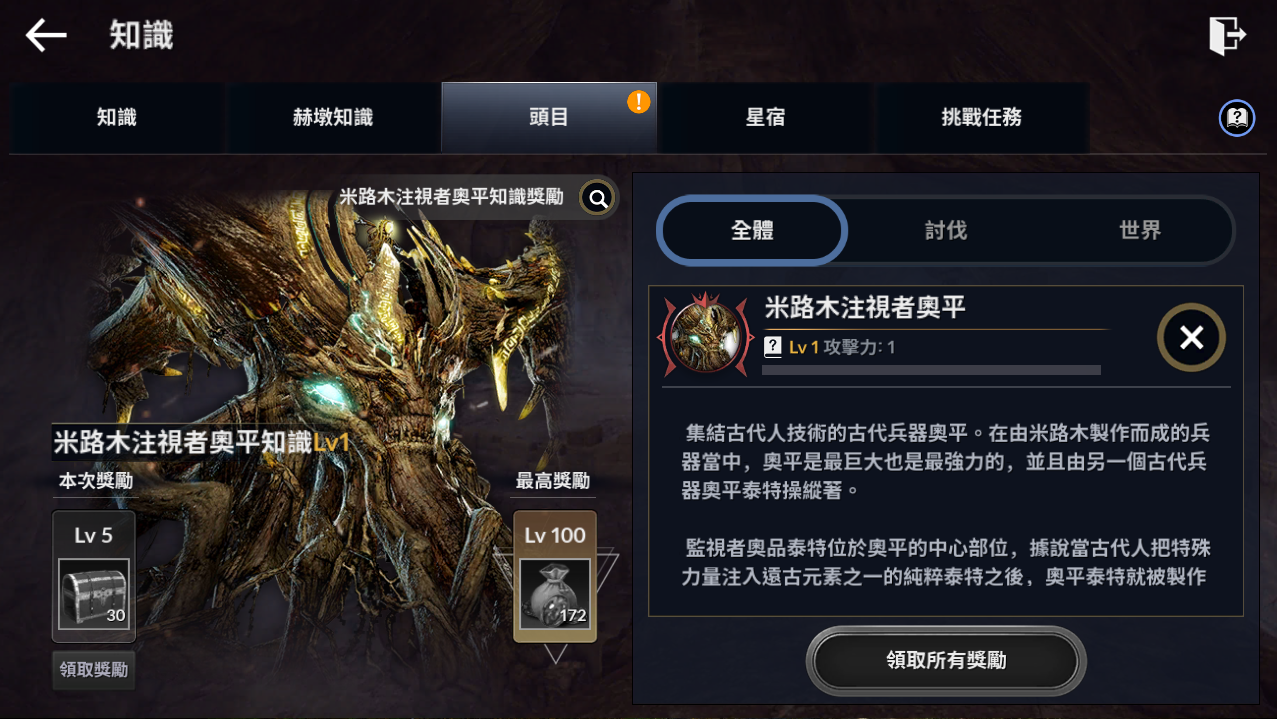The width and height of the screenshot is (1277, 719).
Task: Close the 米路木注視者奧平 detail panel
Action: tap(1191, 338)
